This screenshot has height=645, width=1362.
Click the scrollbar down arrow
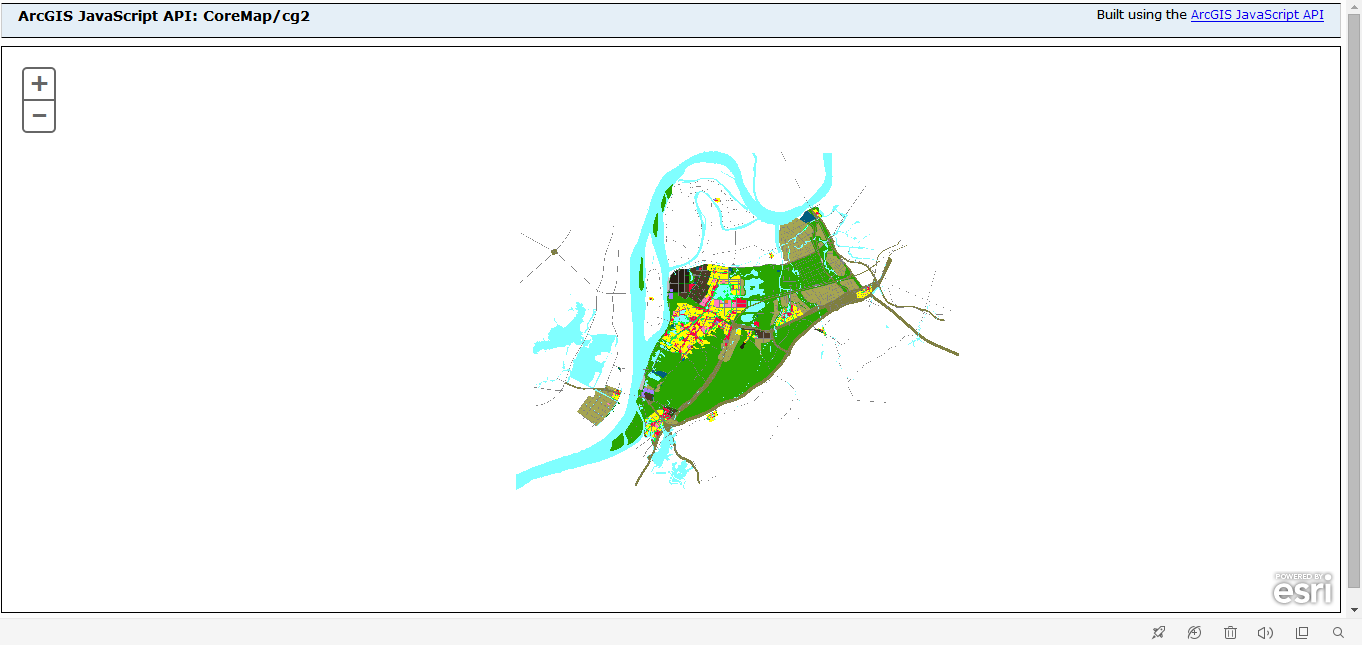[1354, 610]
